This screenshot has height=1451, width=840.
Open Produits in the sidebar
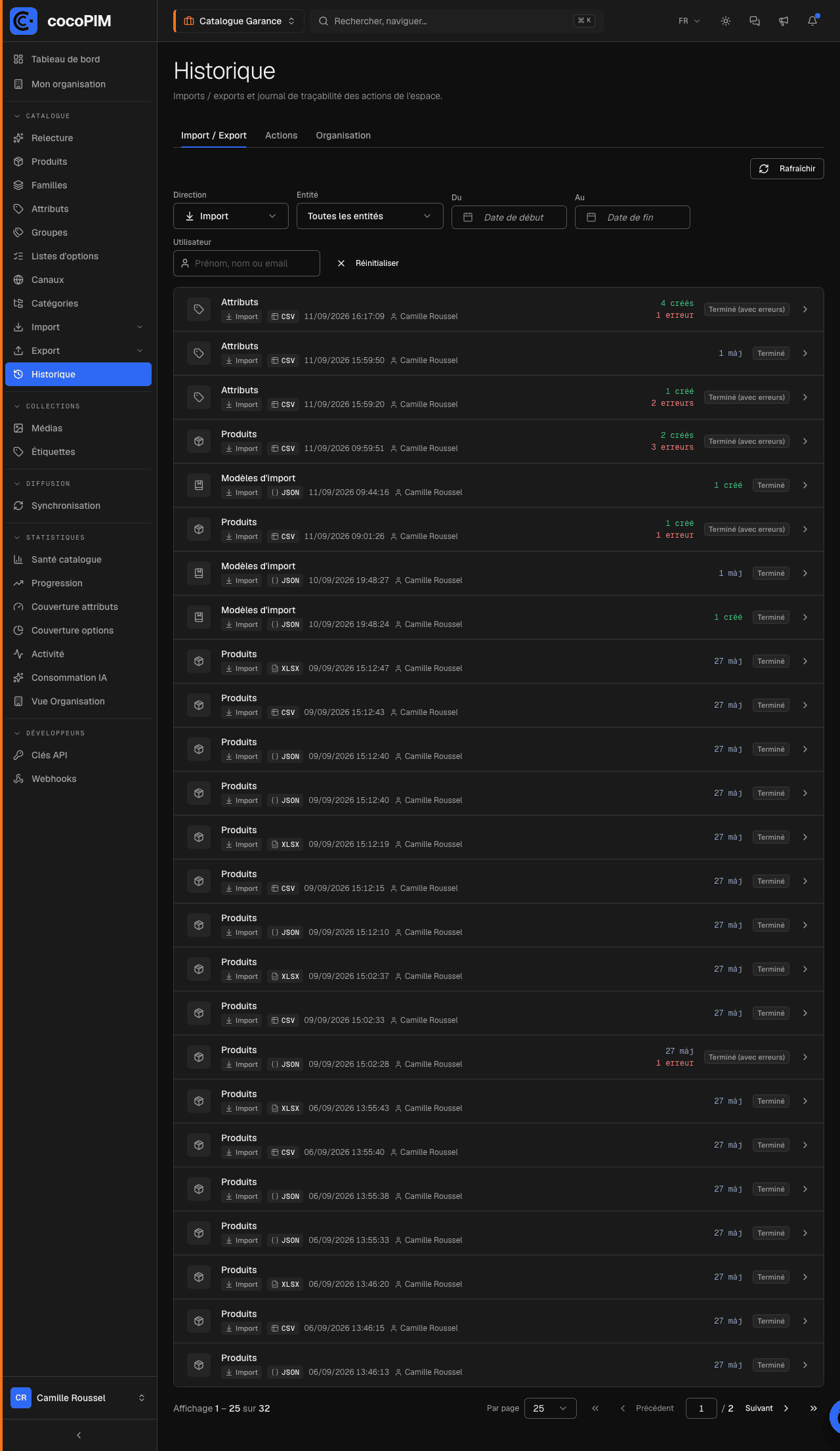tap(78, 162)
